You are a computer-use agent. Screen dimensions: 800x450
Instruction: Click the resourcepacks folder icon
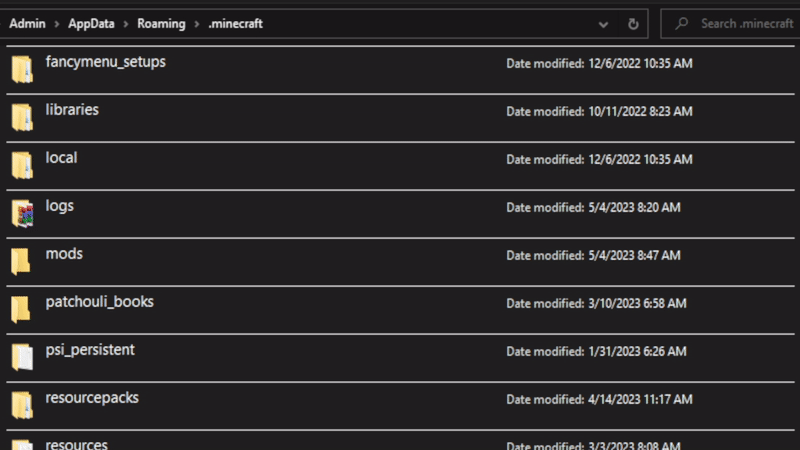[22, 405]
